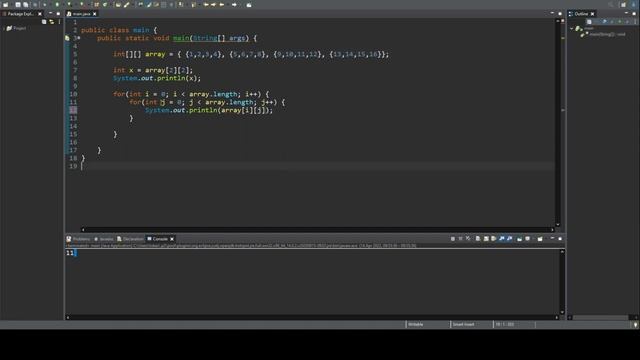
Task: Toggle show console on standard error change
Action: click(x=510, y=239)
